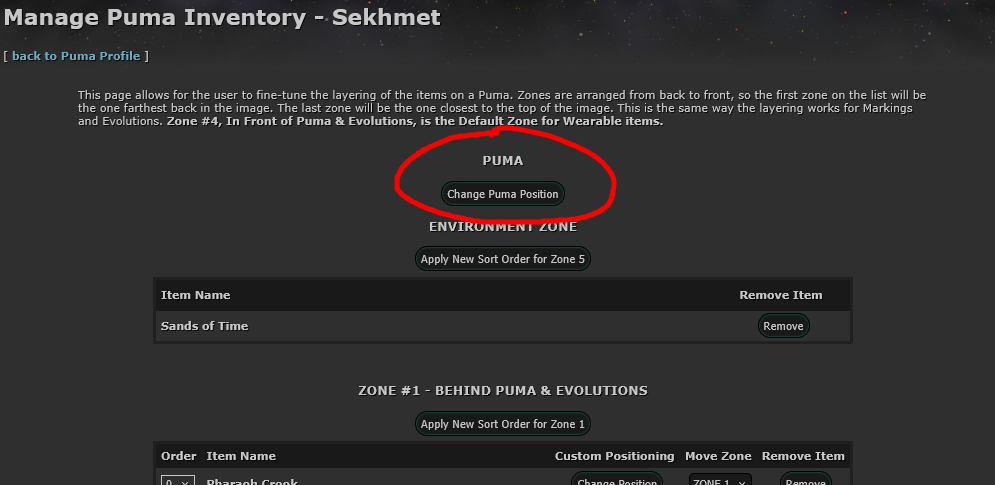Open the back to Puma Profile link
This screenshot has width=995, height=485.
tap(76, 56)
